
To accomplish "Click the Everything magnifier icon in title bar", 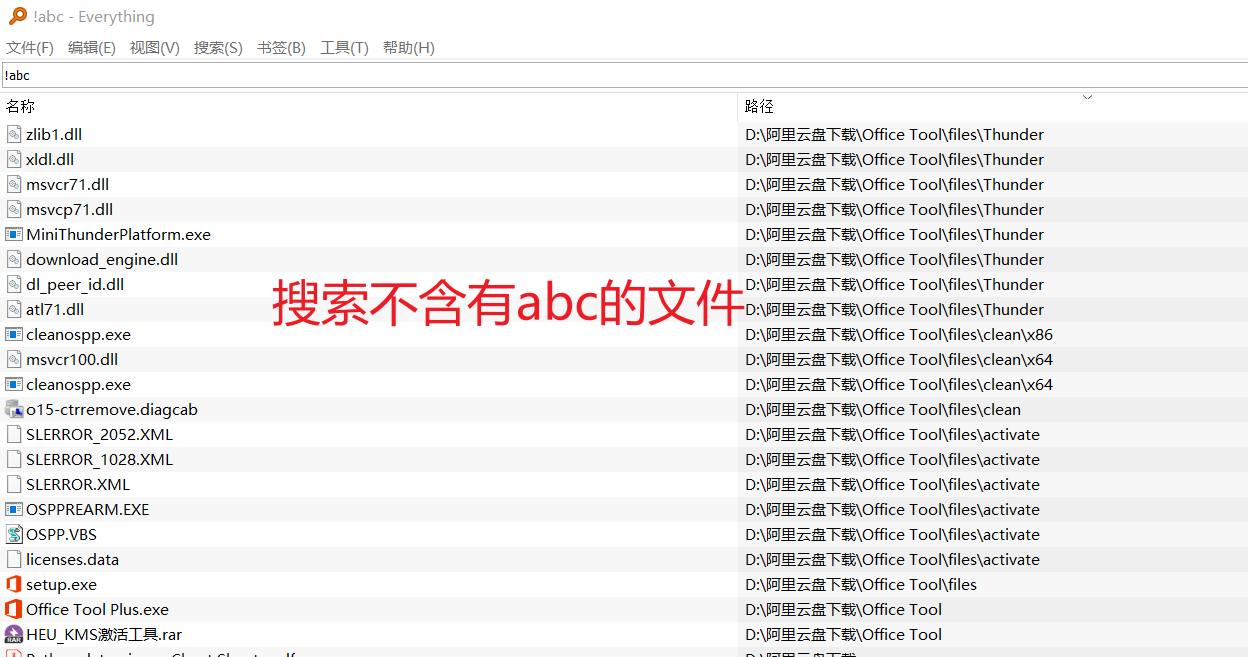I will [17, 16].
